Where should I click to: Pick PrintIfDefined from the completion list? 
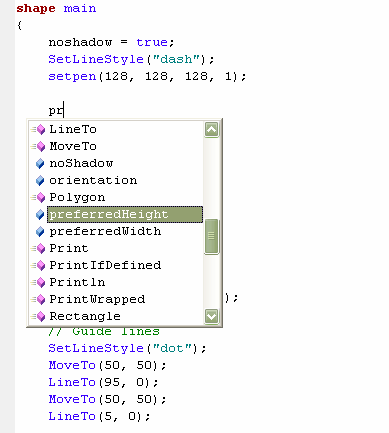pyautogui.click(x=105, y=265)
